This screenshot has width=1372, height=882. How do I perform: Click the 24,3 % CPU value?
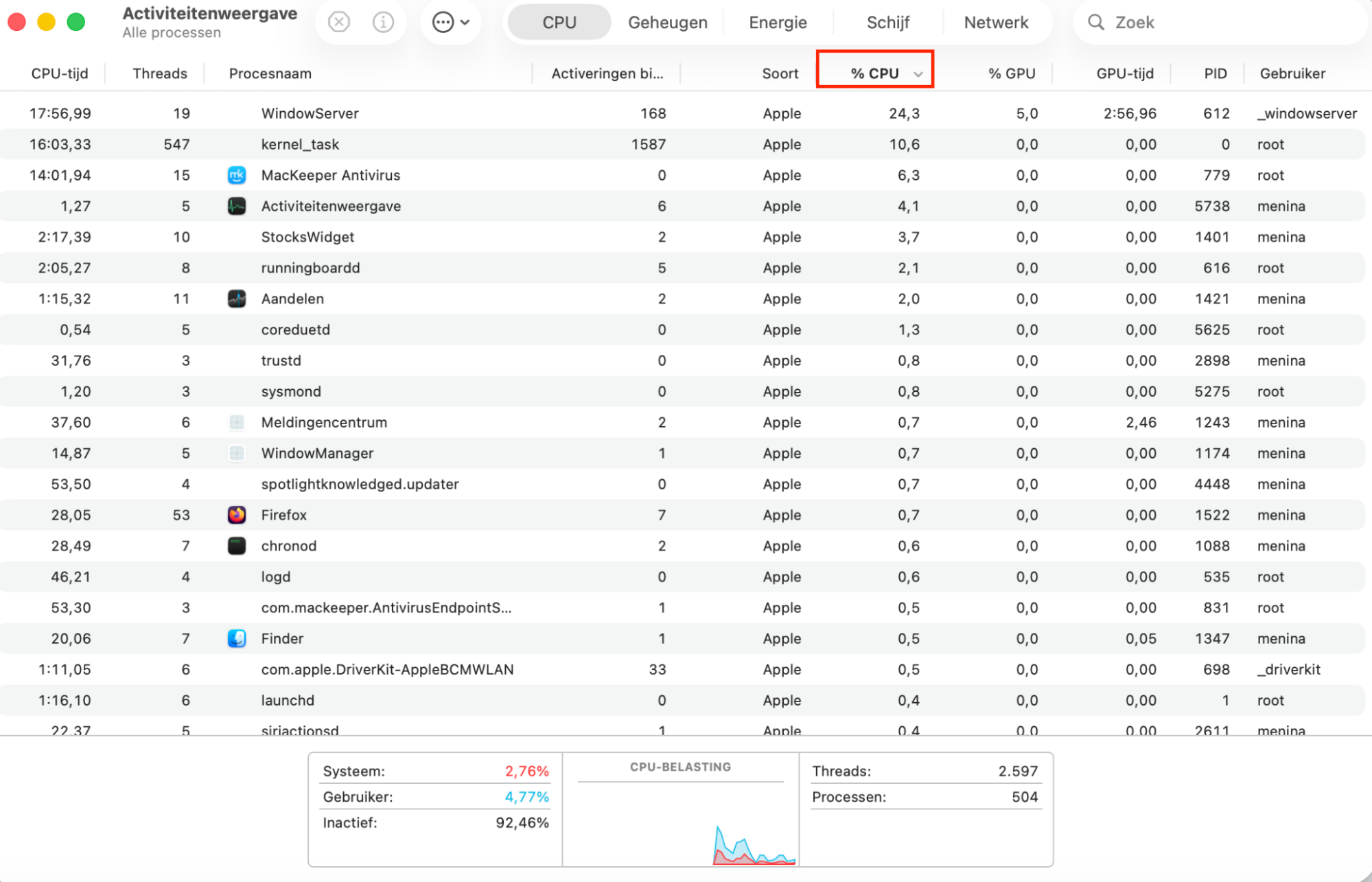(904, 113)
